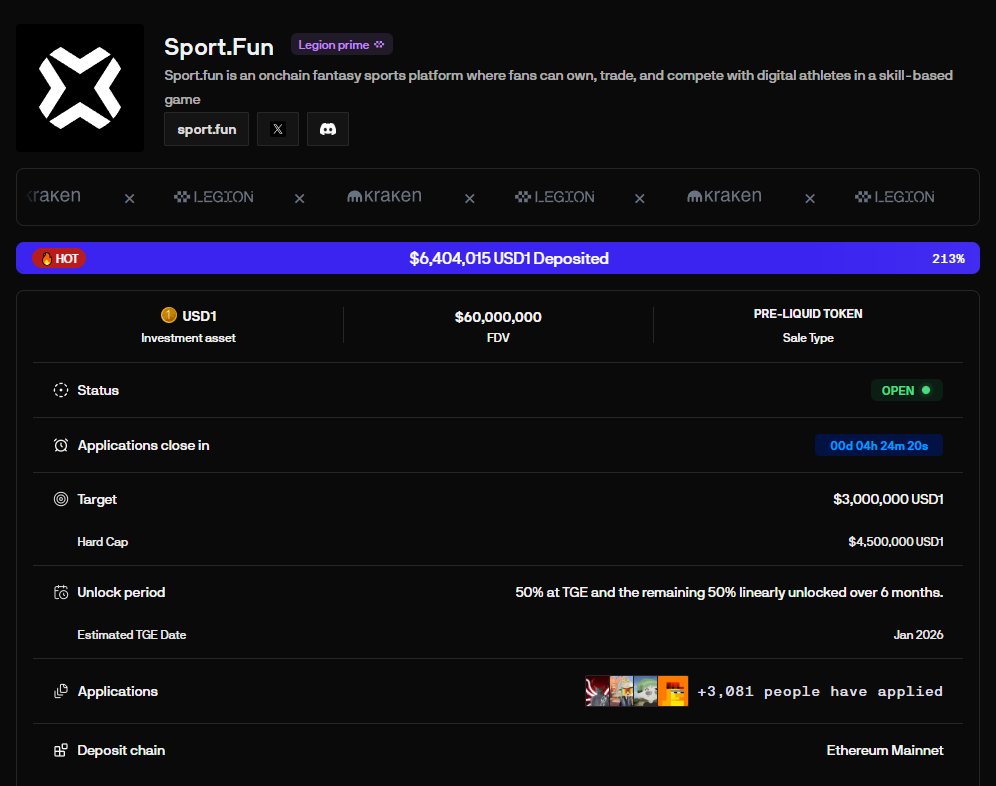
Task: Click the USD1 deposited progress bar
Action: click(508, 258)
